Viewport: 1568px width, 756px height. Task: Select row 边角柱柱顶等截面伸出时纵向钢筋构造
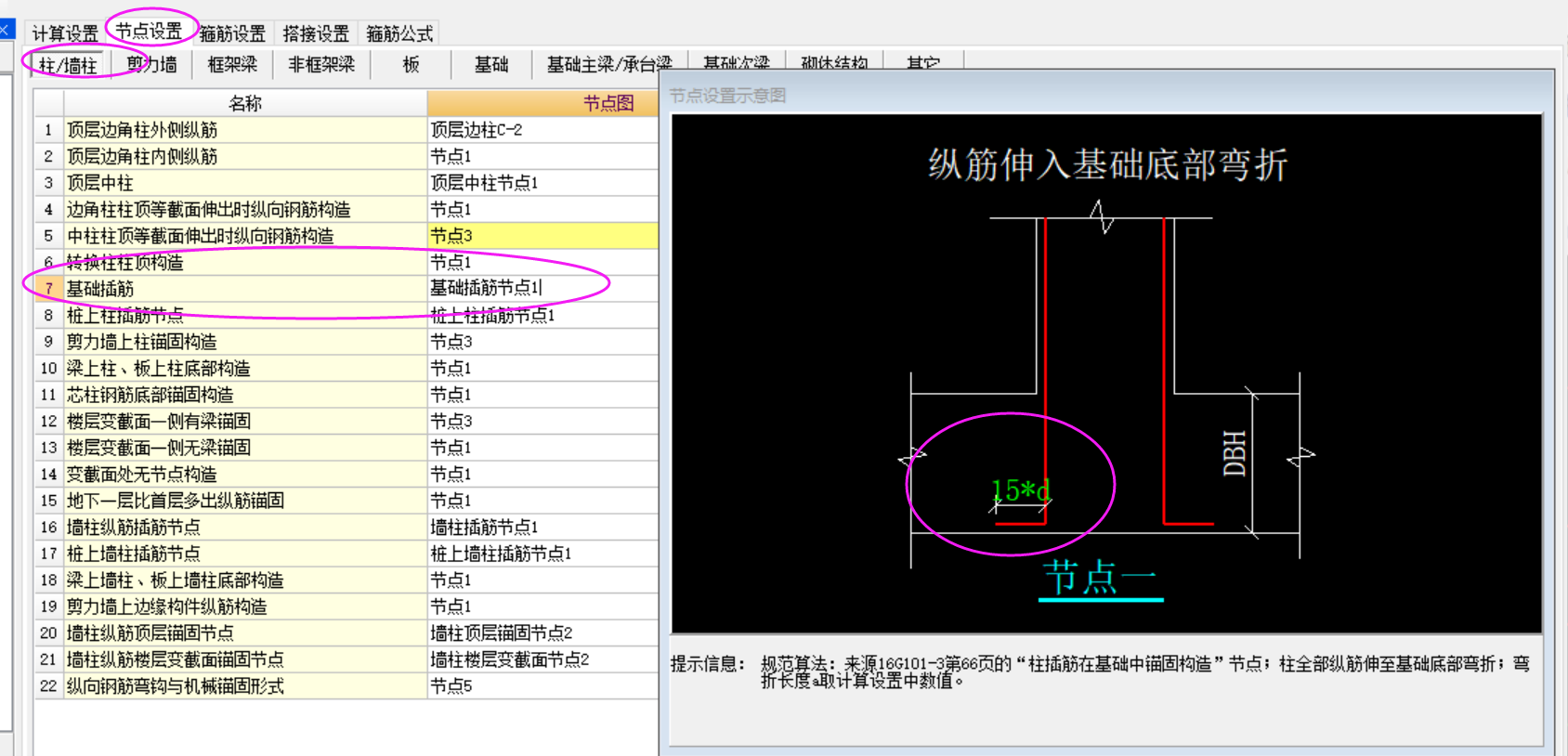point(245,209)
